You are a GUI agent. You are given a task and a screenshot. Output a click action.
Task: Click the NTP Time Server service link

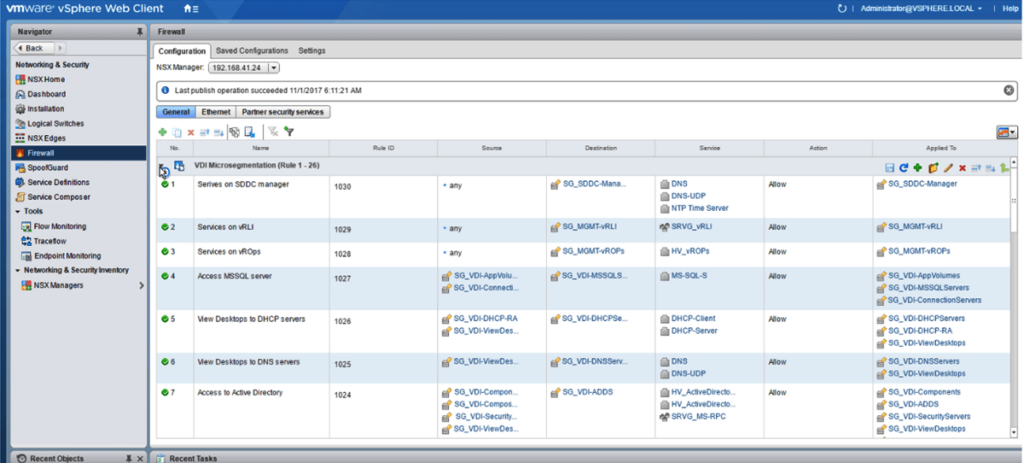click(x=699, y=208)
